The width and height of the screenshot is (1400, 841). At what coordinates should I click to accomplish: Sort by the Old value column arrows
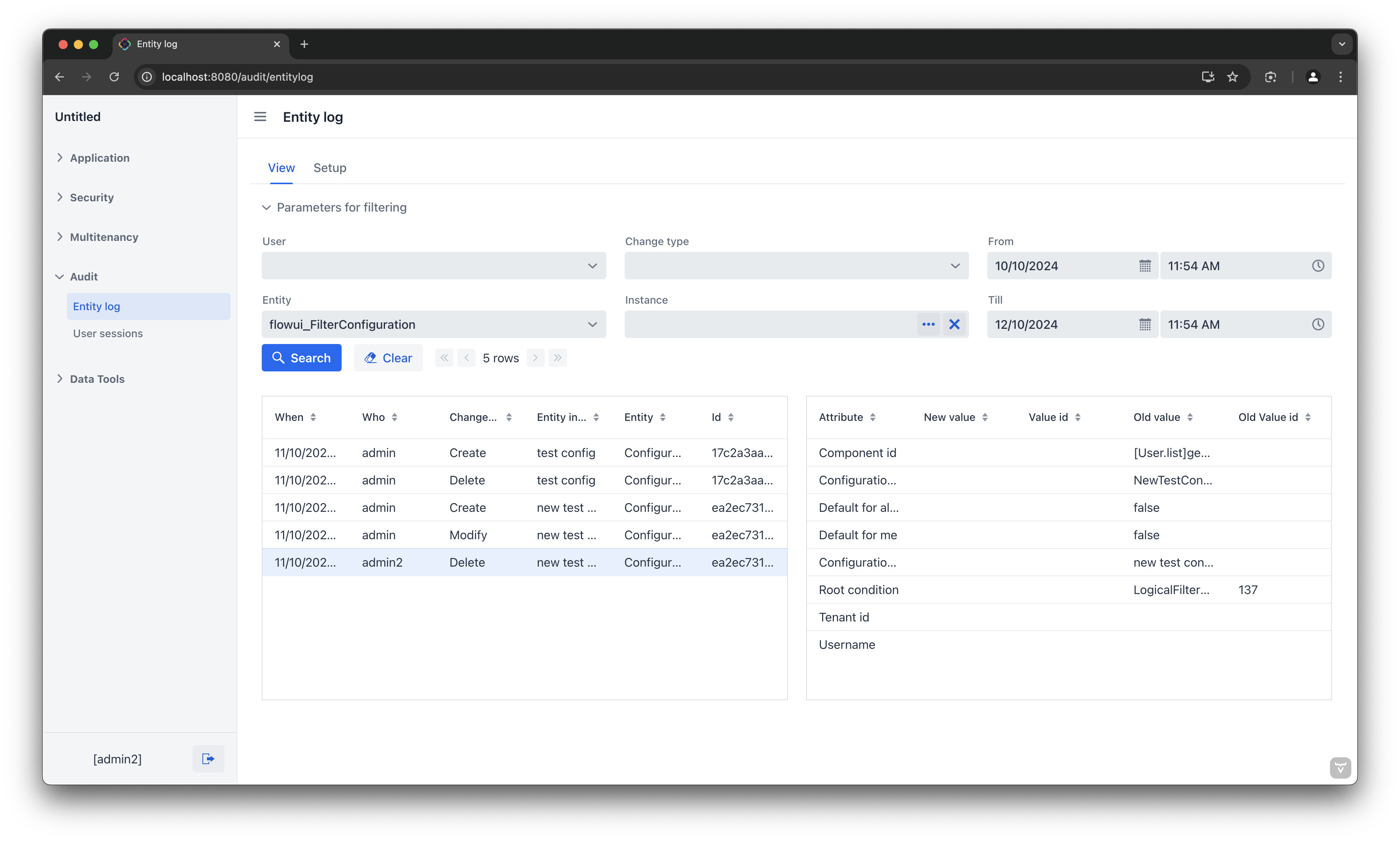(x=1190, y=417)
